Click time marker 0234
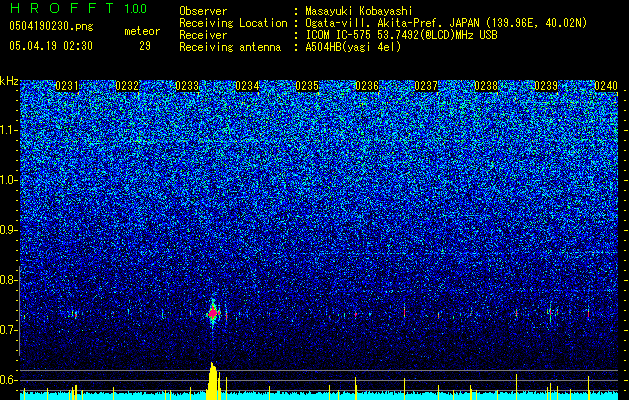 pos(247,86)
